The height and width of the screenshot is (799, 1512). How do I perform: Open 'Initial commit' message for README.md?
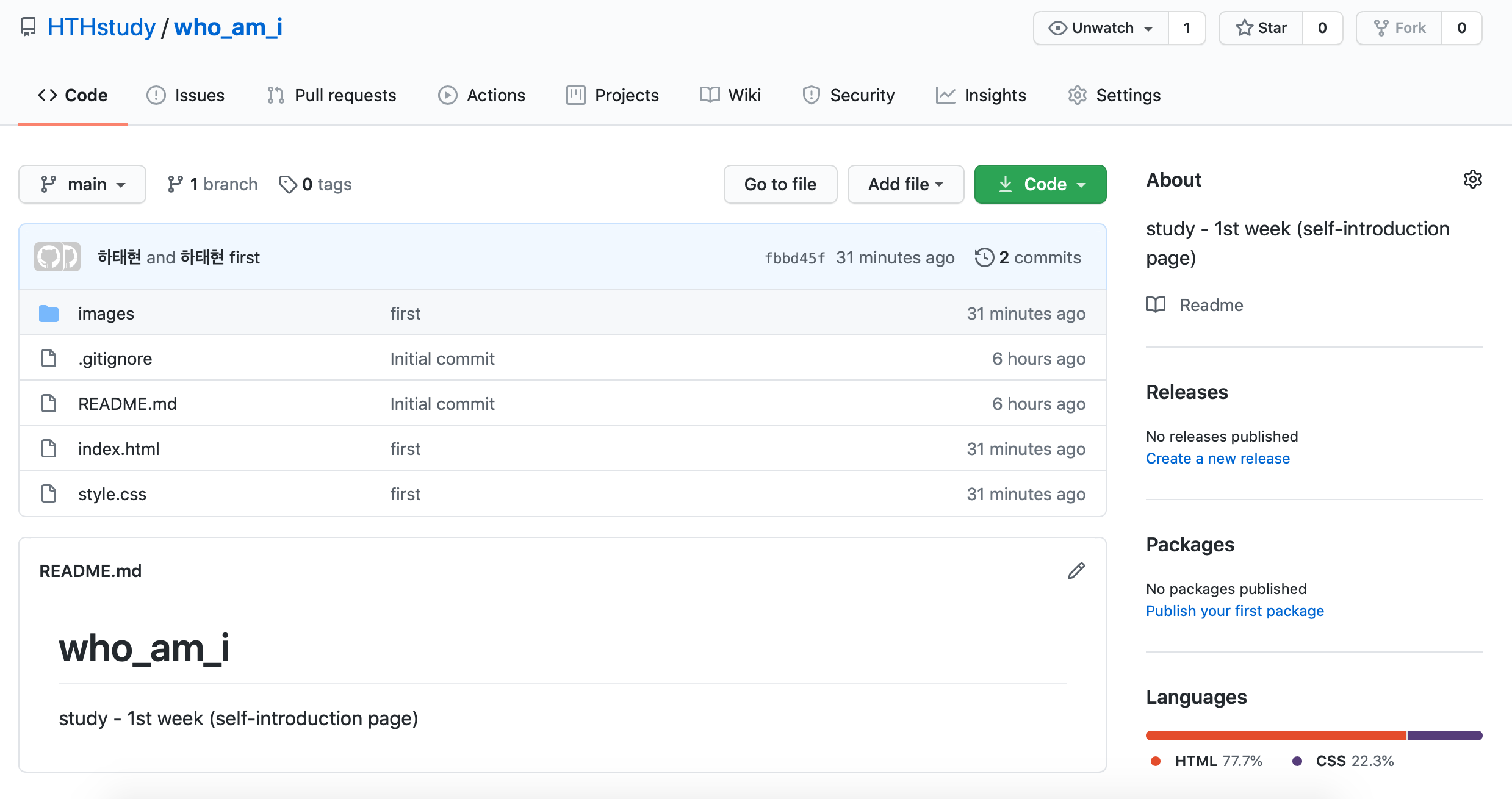click(442, 404)
